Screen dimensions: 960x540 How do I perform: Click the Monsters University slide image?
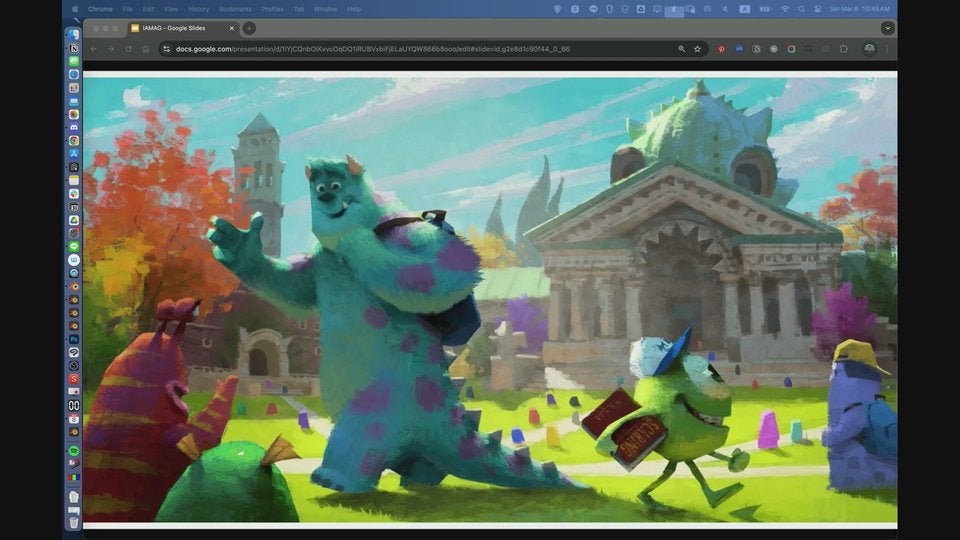tap(490, 300)
